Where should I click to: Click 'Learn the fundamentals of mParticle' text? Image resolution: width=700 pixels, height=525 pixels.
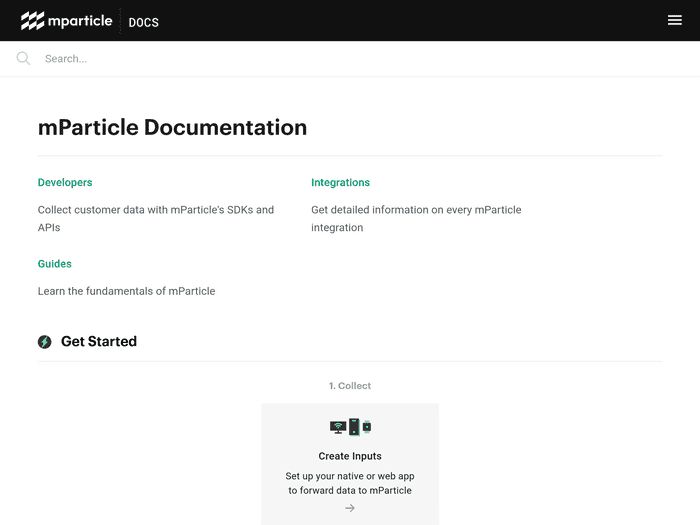tap(126, 291)
